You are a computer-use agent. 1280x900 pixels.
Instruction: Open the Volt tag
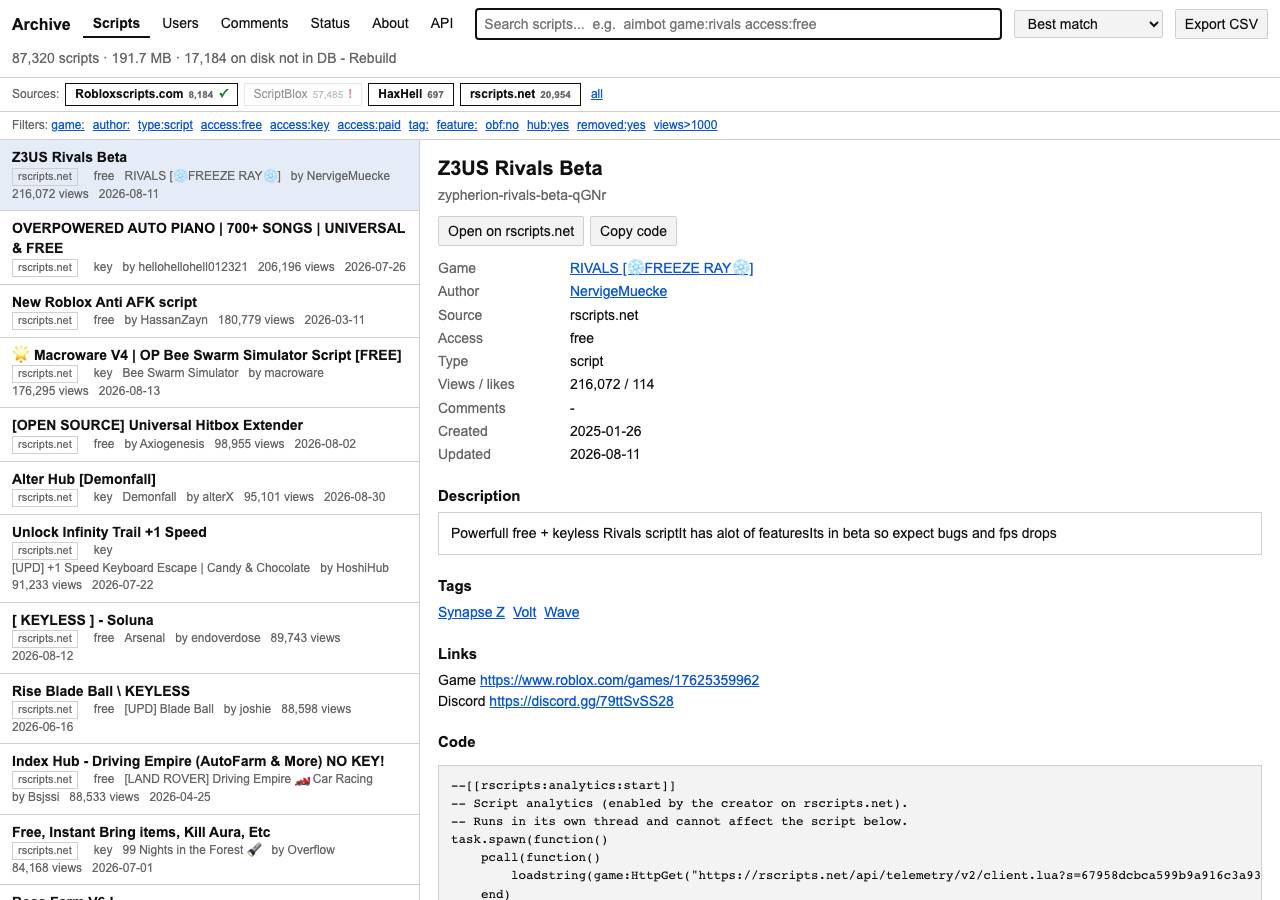525,612
